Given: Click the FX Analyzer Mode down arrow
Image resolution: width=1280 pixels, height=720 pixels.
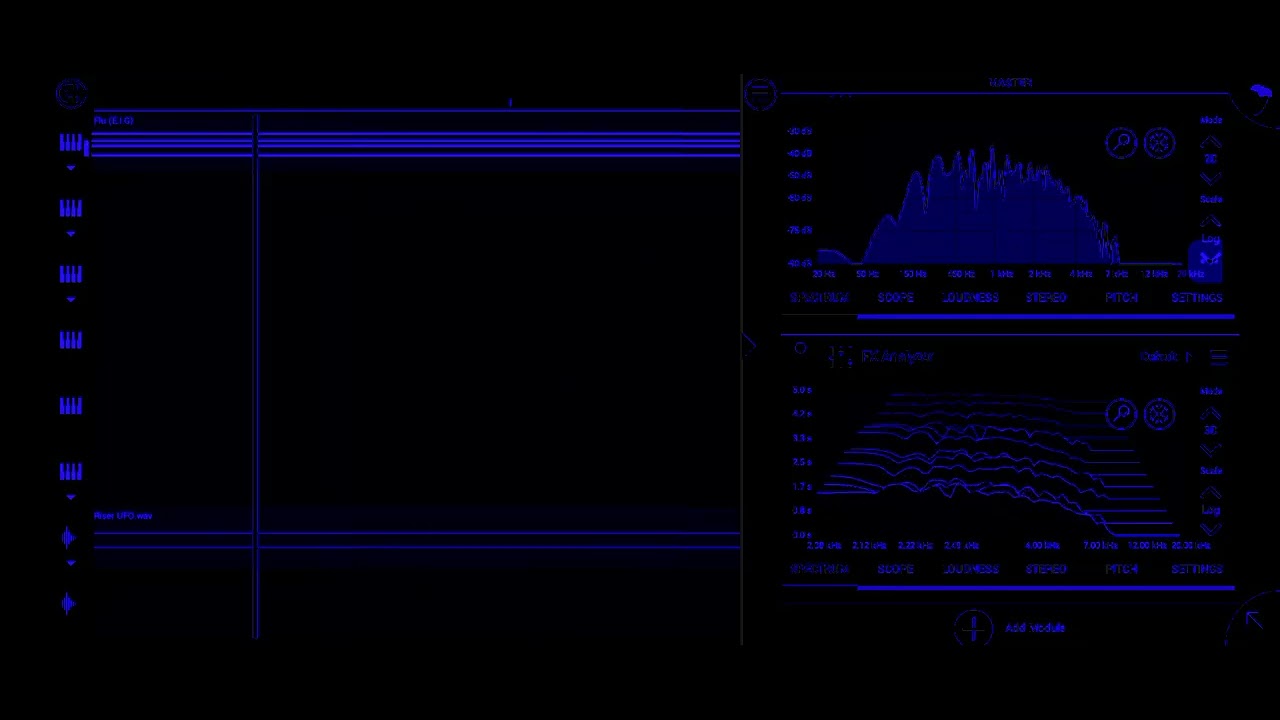Looking at the screenshot, I should tap(1210, 449).
